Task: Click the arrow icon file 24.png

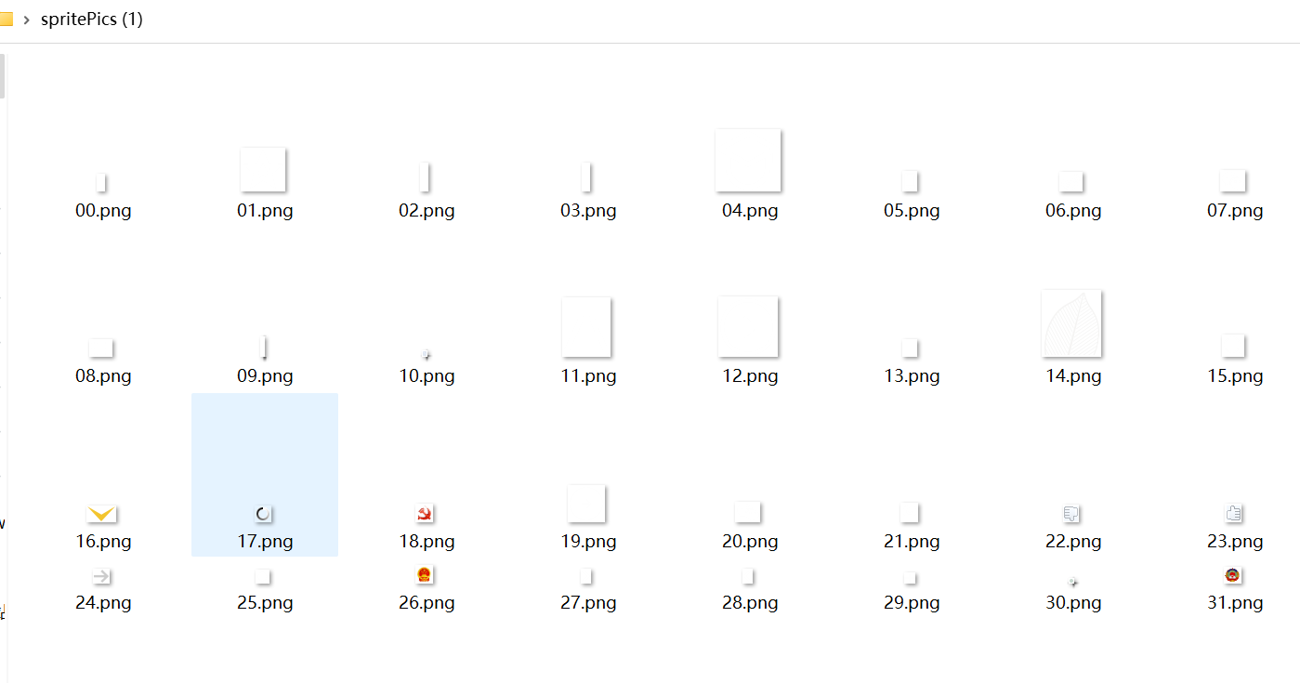Action: point(102,576)
